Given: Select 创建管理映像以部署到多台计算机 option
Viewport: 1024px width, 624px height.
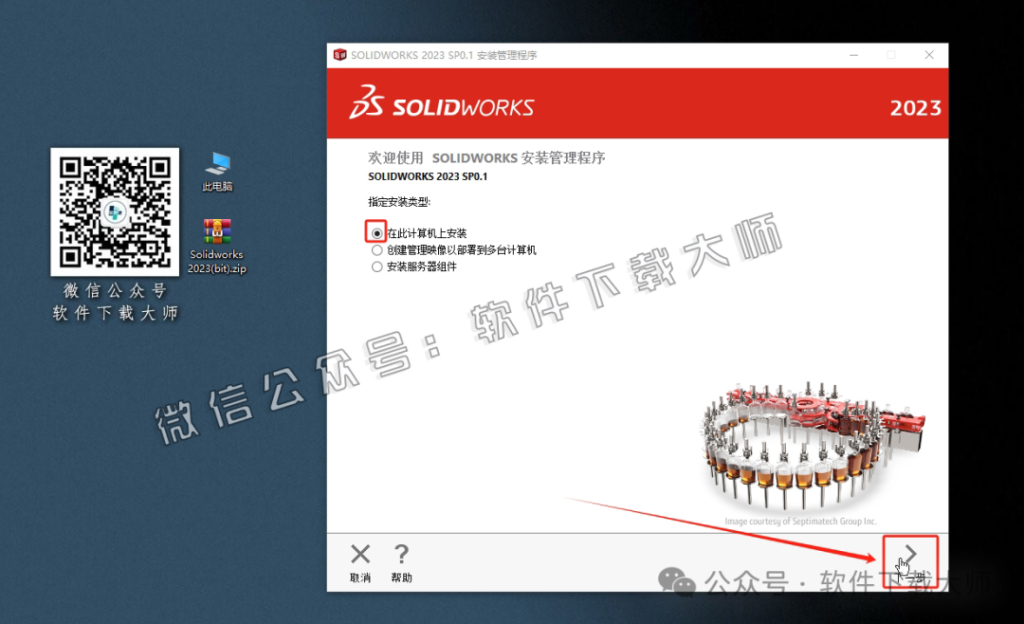Looking at the screenshot, I should (x=376, y=250).
